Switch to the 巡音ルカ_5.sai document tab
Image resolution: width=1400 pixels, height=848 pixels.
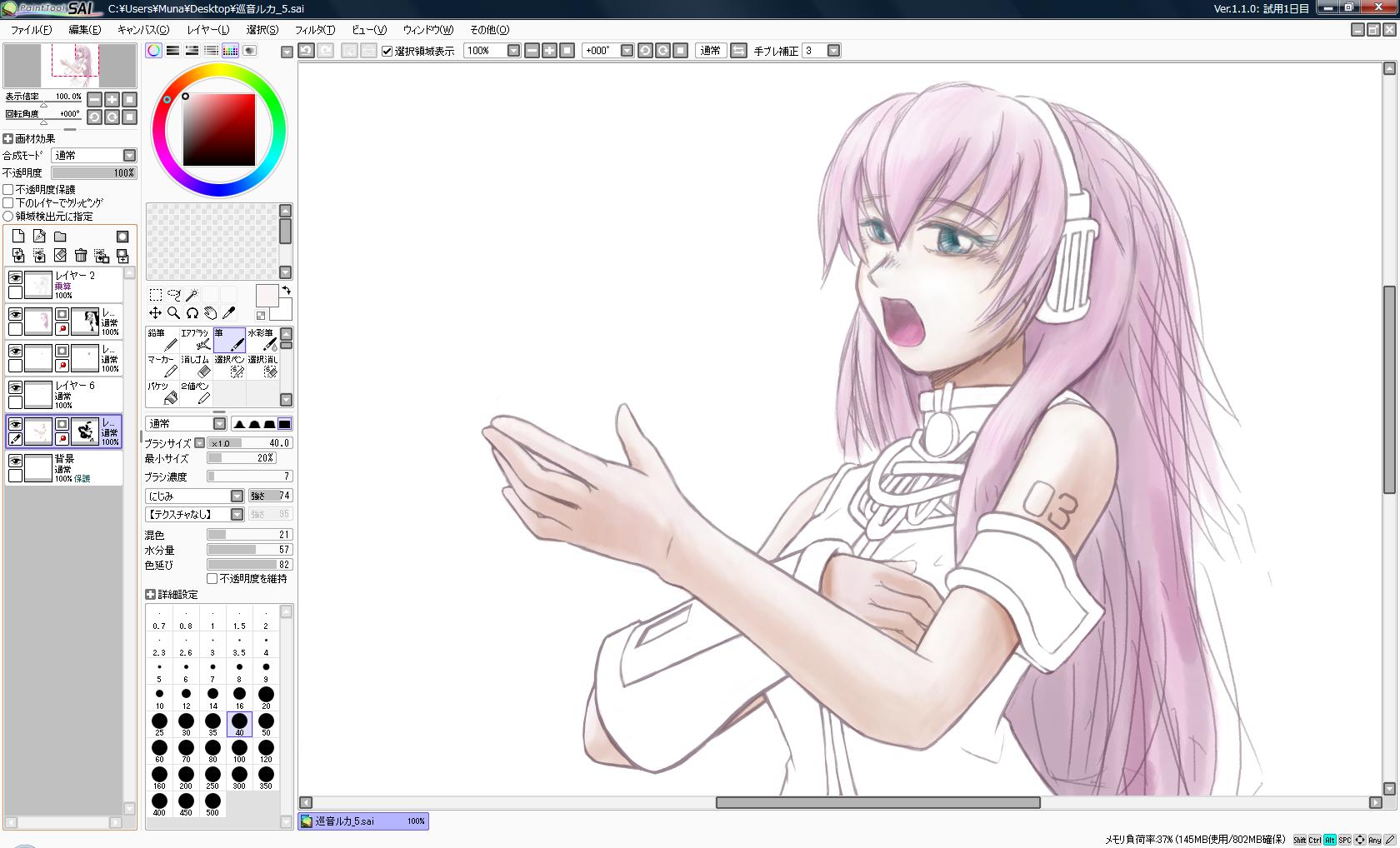pyautogui.click(x=363, y=821)
